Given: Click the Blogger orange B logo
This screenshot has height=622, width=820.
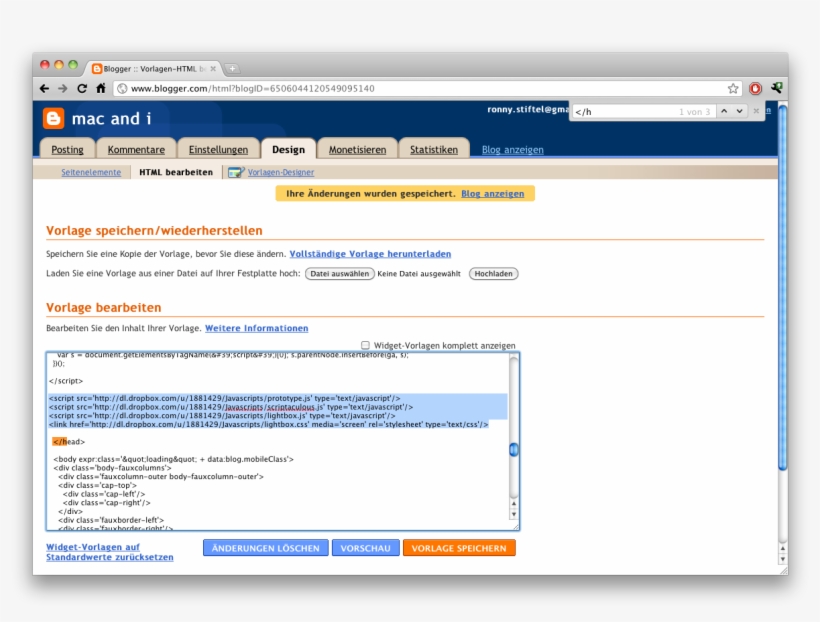Looking at the screenshot, I should [x=55, y=120].
